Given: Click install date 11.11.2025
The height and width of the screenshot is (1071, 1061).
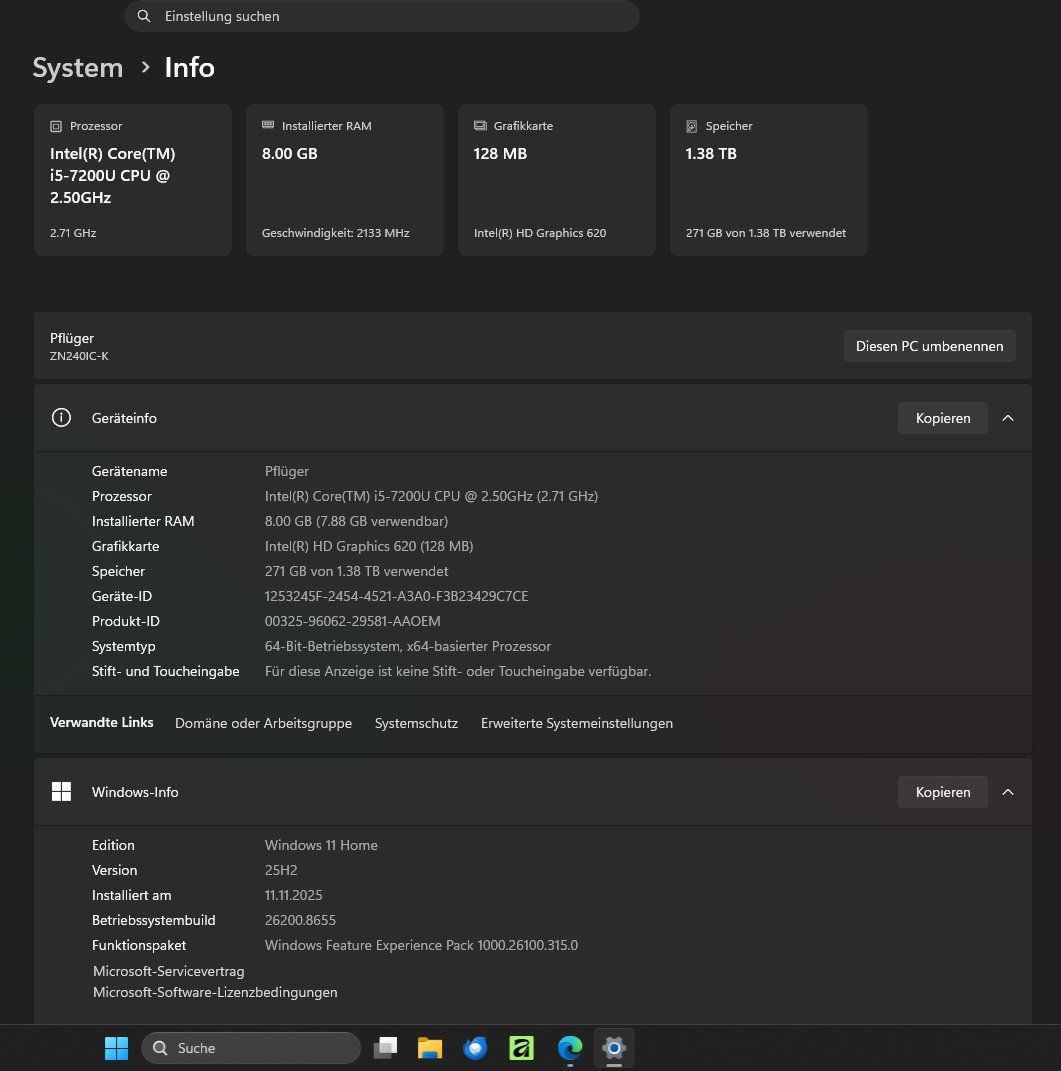Looking at the screenshot, I should (293, 895).
